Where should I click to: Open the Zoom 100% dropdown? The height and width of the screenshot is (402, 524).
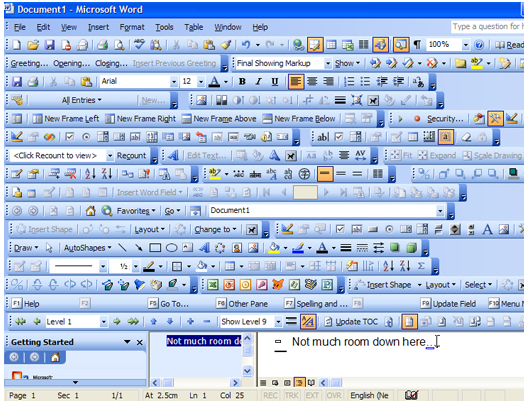466,45
